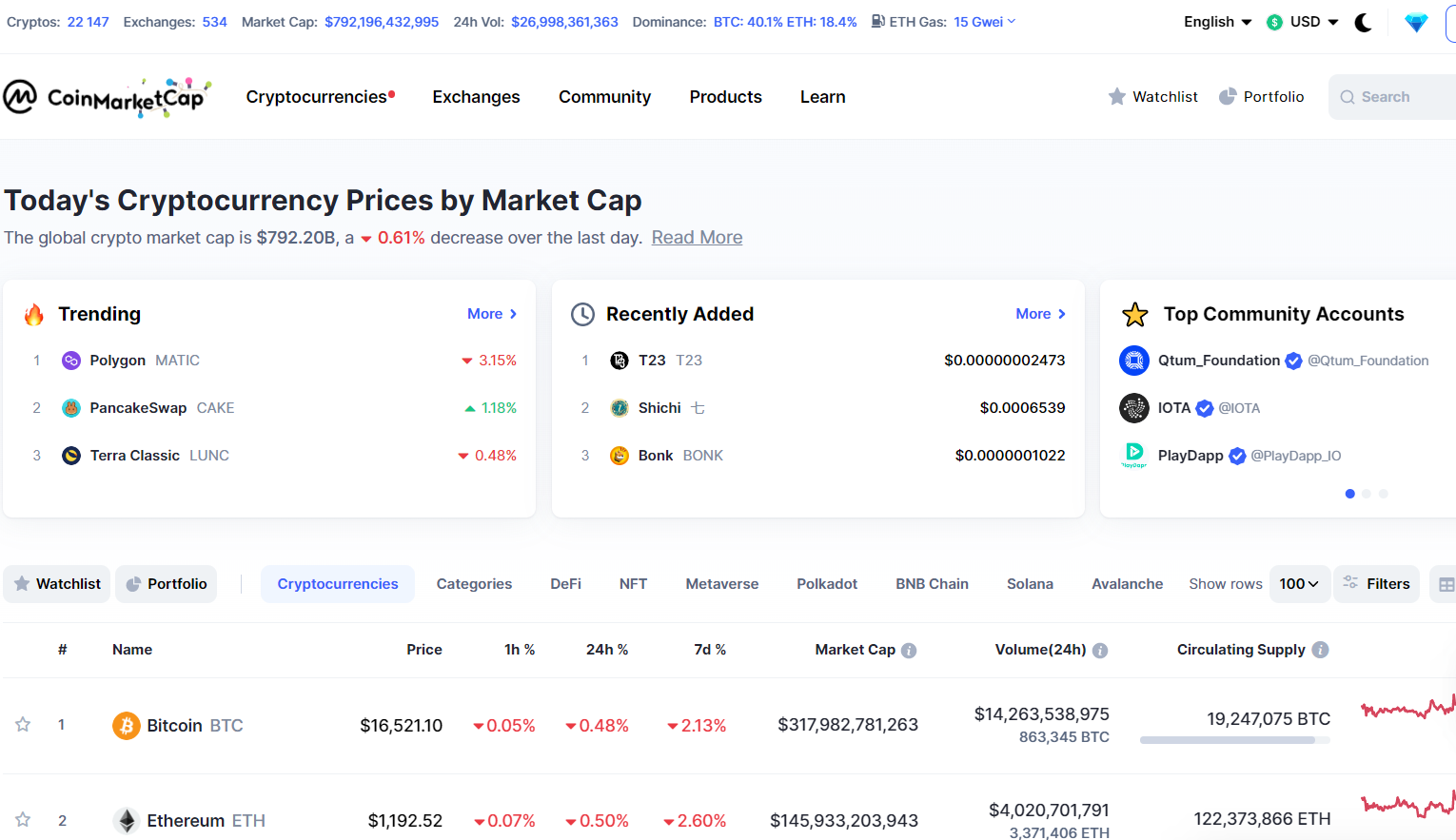Select the Metaverse tab
1456x840 pixels.
pyautogui.click(x=722, y=584)
